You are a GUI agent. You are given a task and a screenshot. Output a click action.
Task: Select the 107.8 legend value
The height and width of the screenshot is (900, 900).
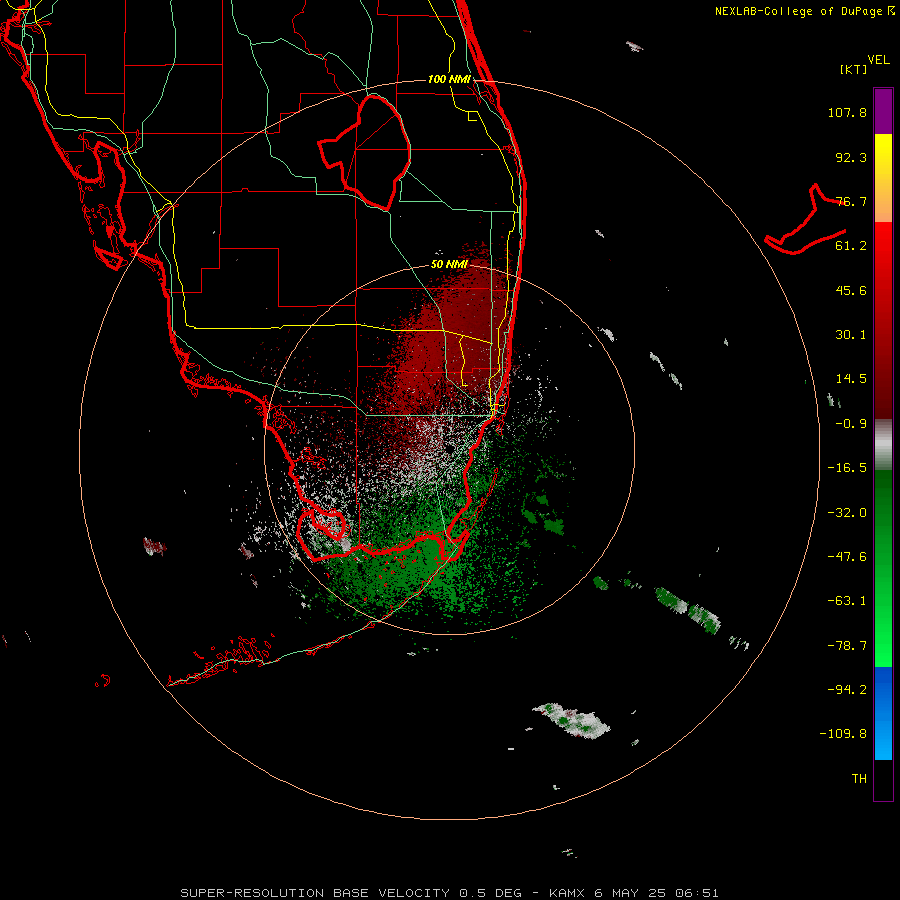[x=847, y=112]
